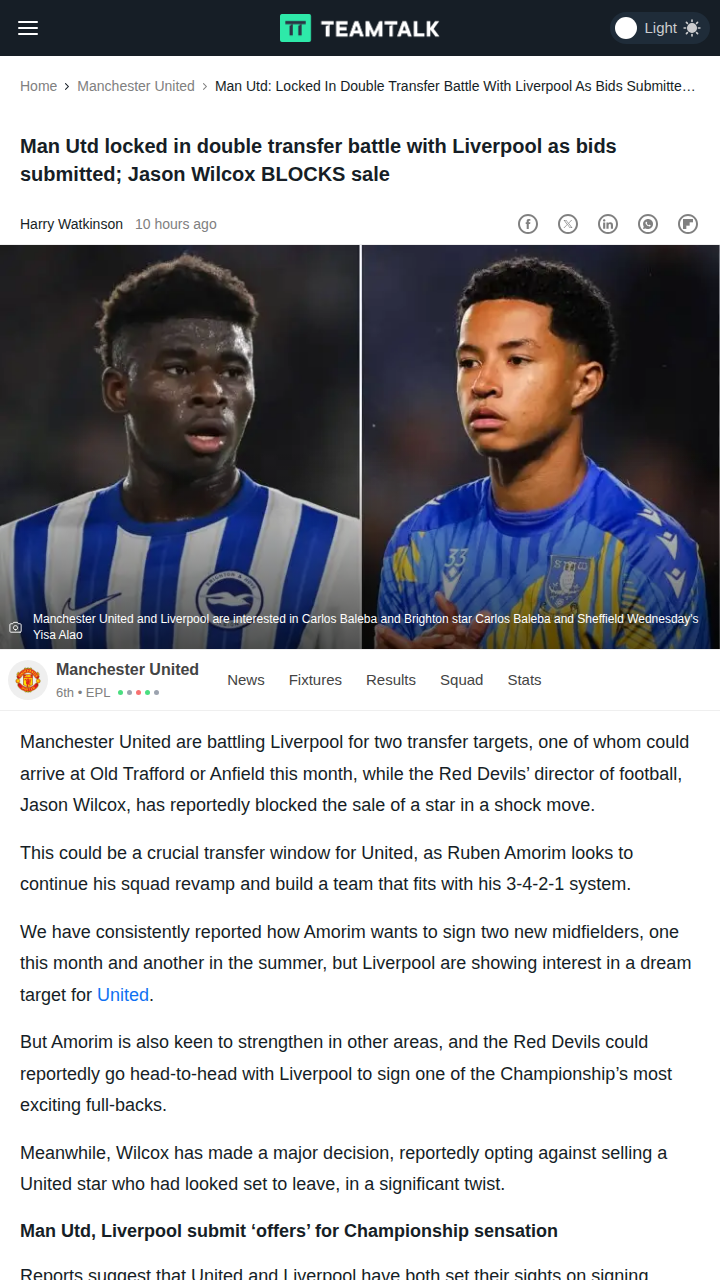
Task: Select the Results tab
Action: pyautogui.click(x=391, y=680)
